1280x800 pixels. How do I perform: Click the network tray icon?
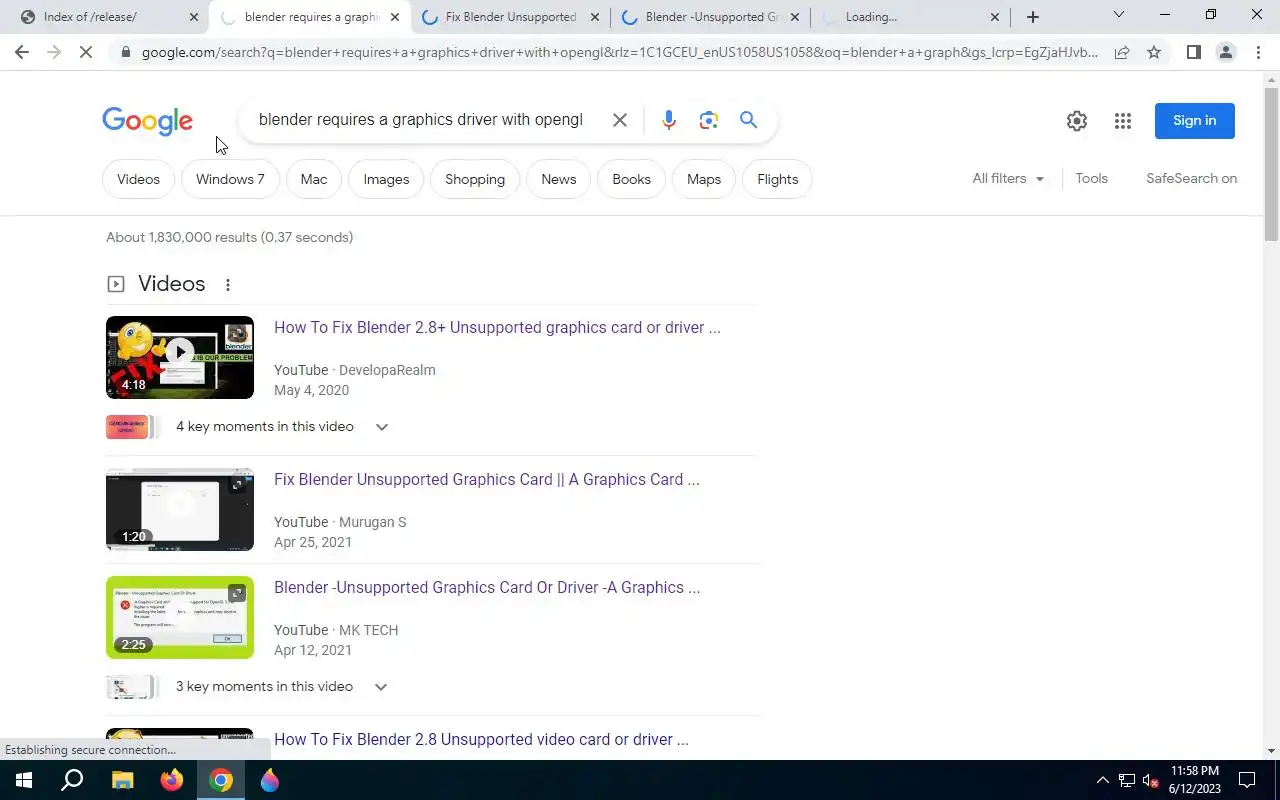coord(1127,780)
